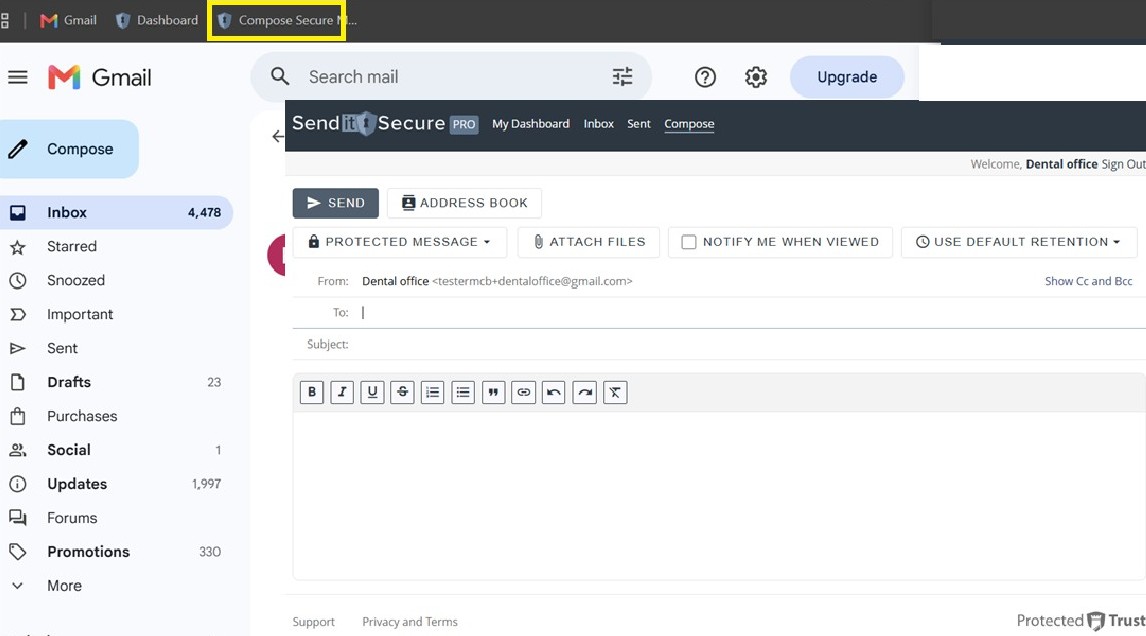
Task: Toggle bold formatting in editor toolbar
Action: tap(311, 393)
